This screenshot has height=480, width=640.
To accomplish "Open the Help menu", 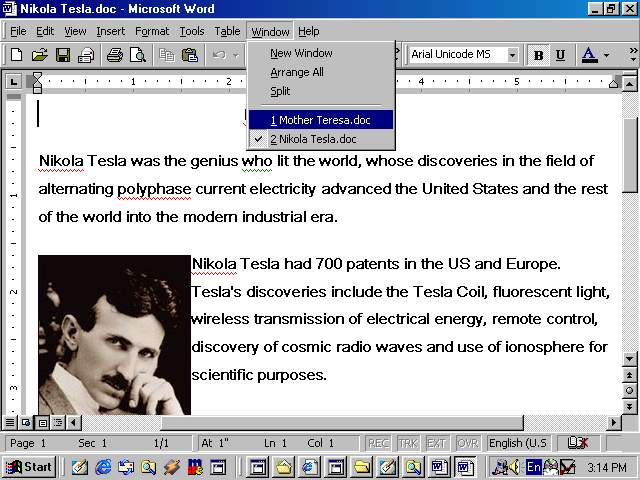I will tap(309, 31).
